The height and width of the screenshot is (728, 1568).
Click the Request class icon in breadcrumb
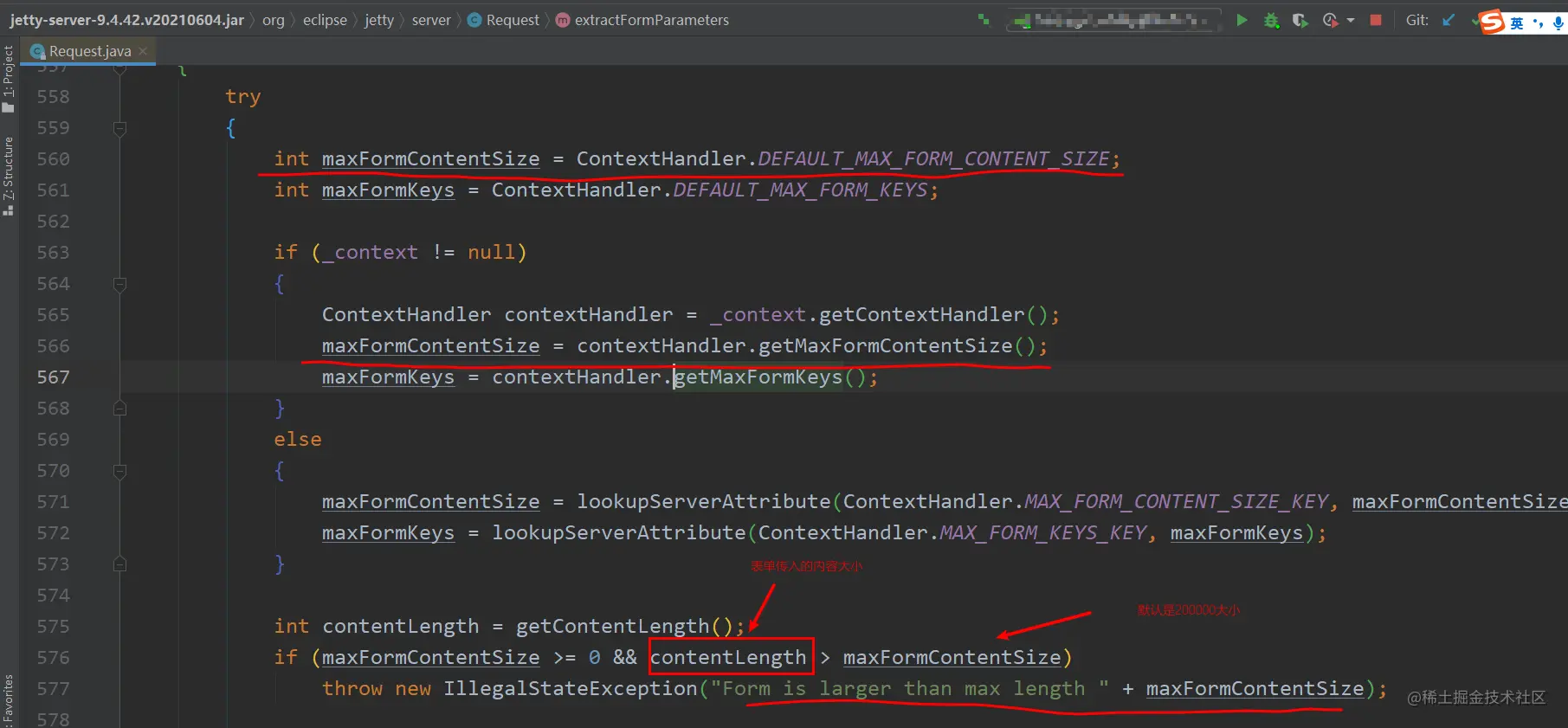point(474,20)
